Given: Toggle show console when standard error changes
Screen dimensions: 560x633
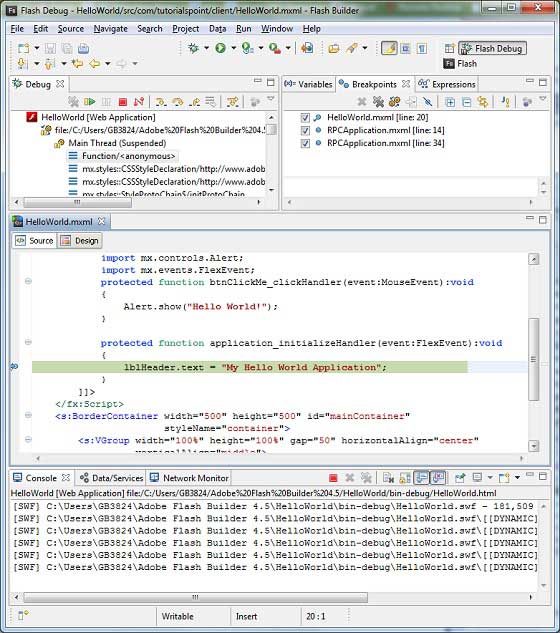Looking at the screenshot, I should pos(438,478).
